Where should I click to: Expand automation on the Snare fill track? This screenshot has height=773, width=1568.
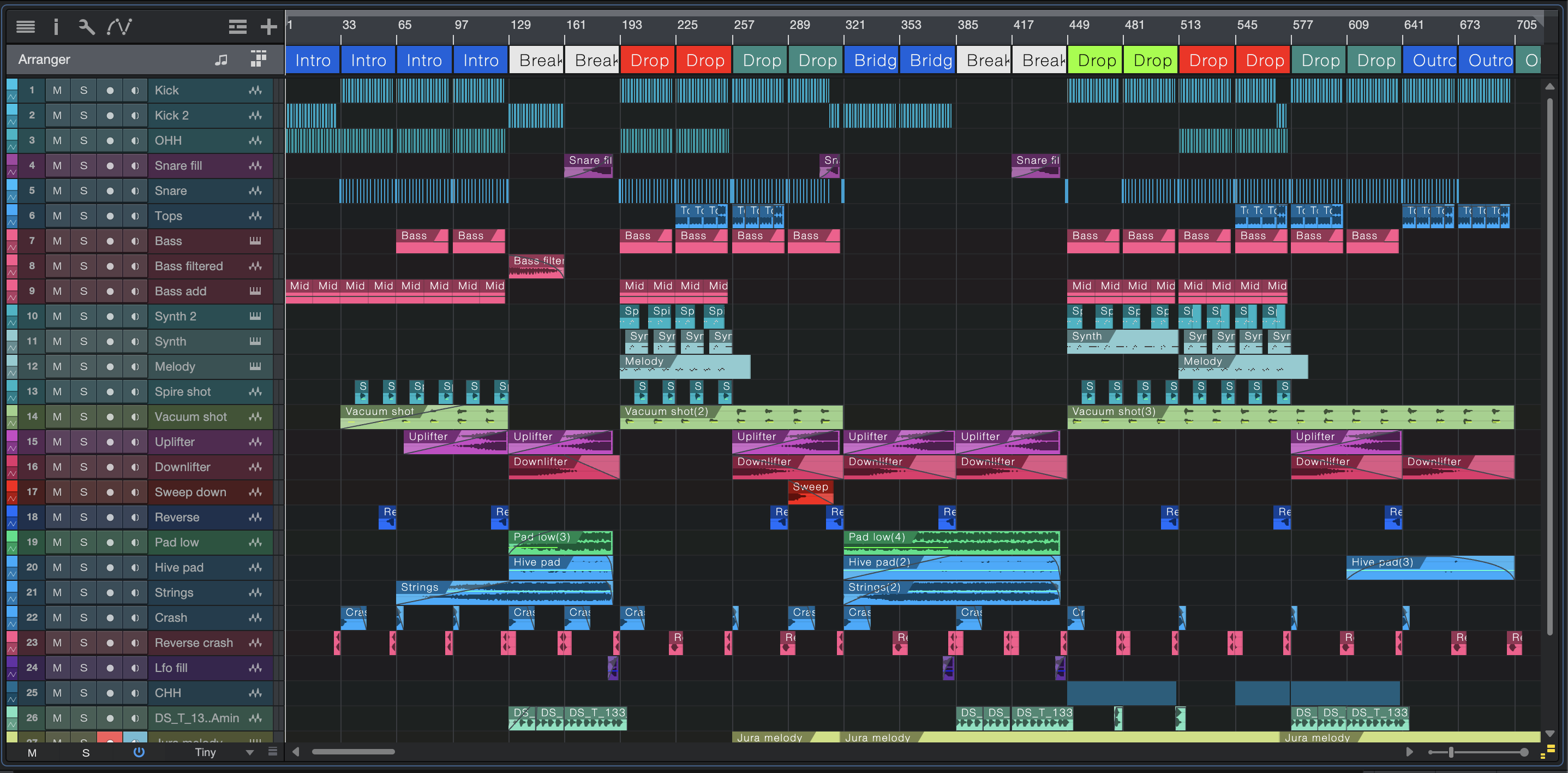click(x=11, y=173)
